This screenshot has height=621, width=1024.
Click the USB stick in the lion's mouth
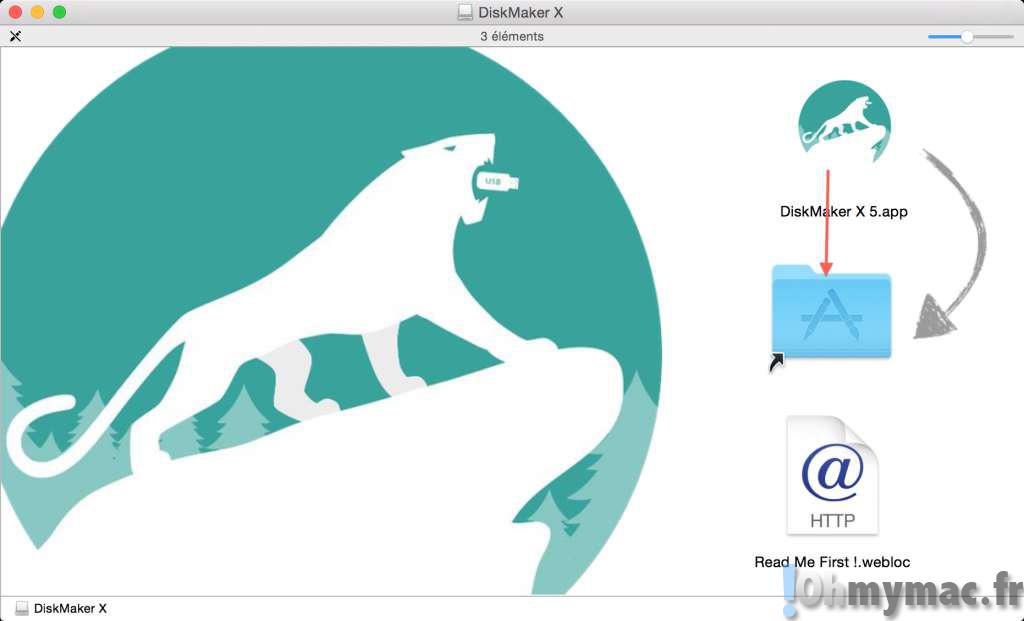(495, 182)
